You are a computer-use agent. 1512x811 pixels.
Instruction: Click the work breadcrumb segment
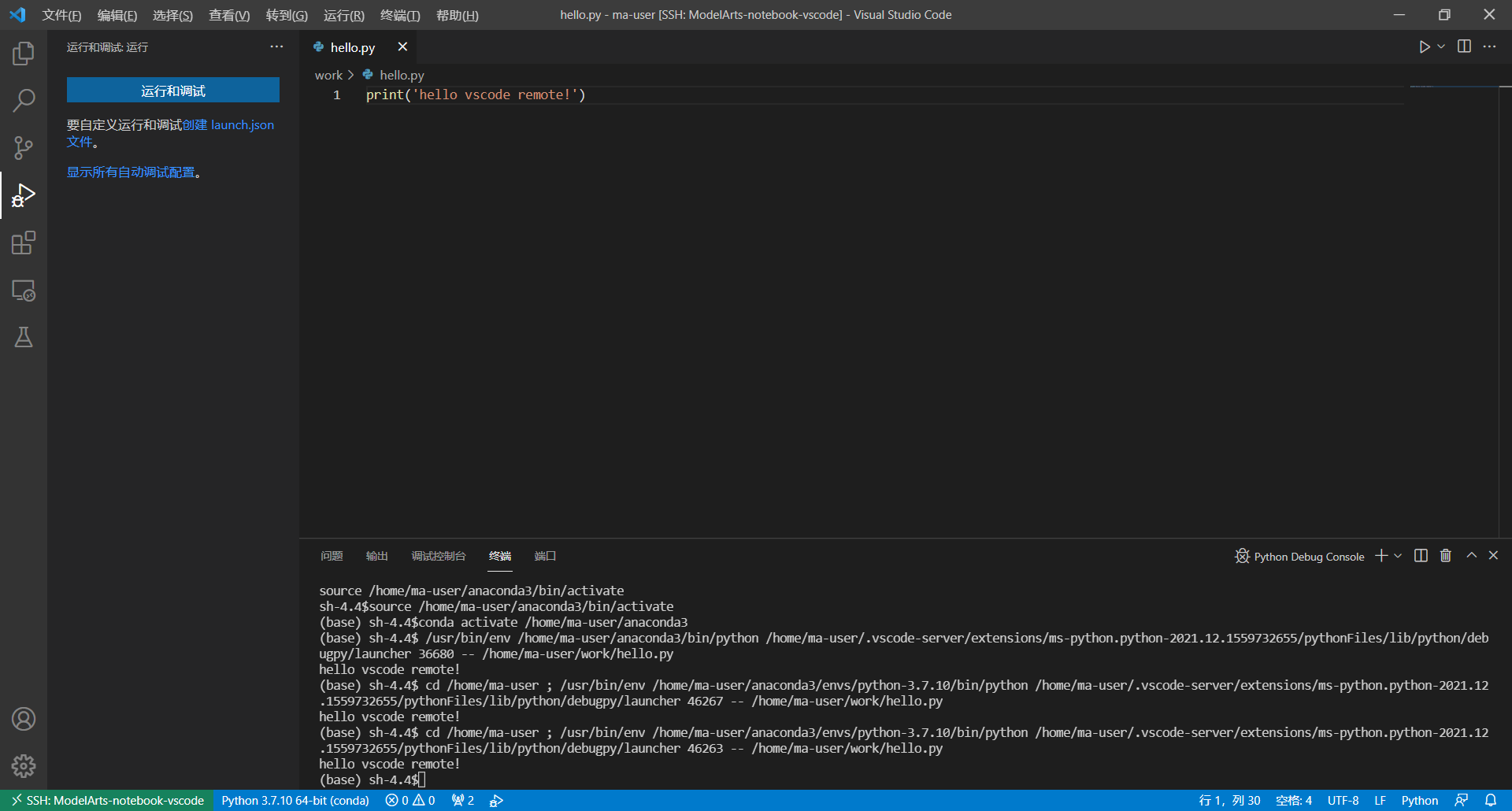[328, 76]
